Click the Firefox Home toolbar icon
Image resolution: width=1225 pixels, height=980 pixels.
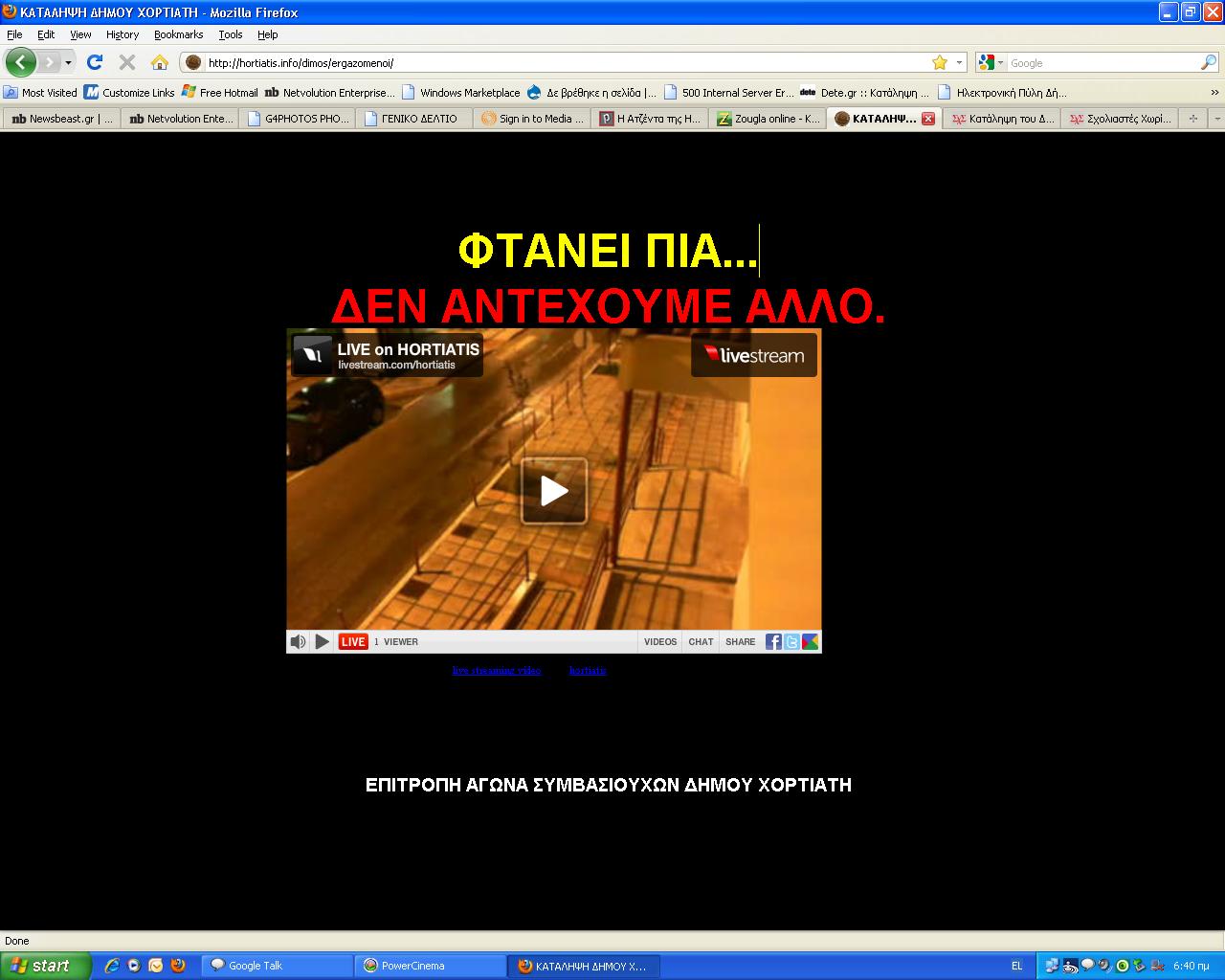click(x=160, y=63)
